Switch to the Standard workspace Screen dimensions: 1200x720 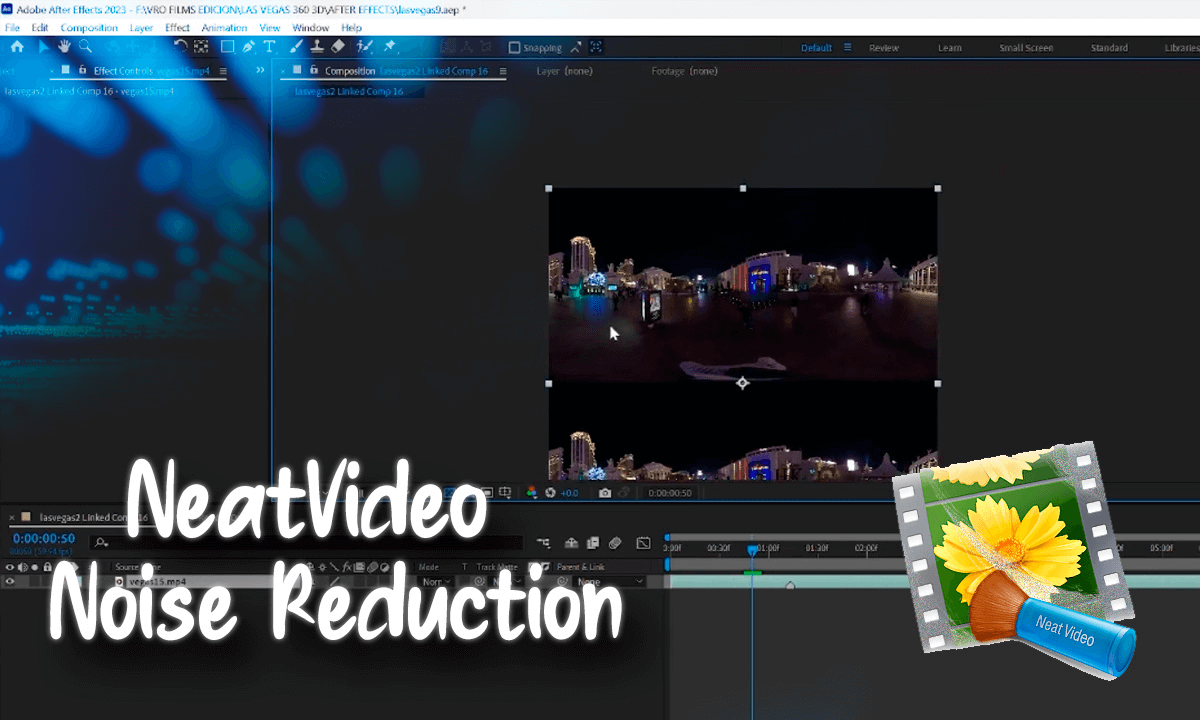tap(1108, 47)
